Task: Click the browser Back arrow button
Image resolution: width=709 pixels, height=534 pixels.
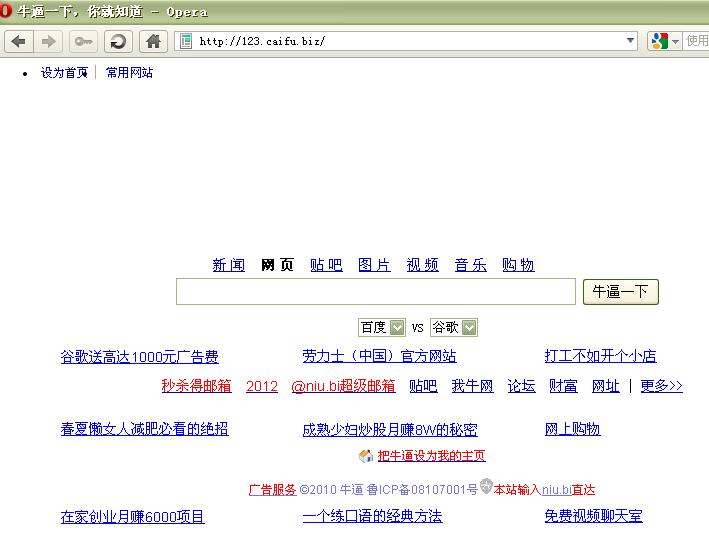Action: tap(19, 42)
